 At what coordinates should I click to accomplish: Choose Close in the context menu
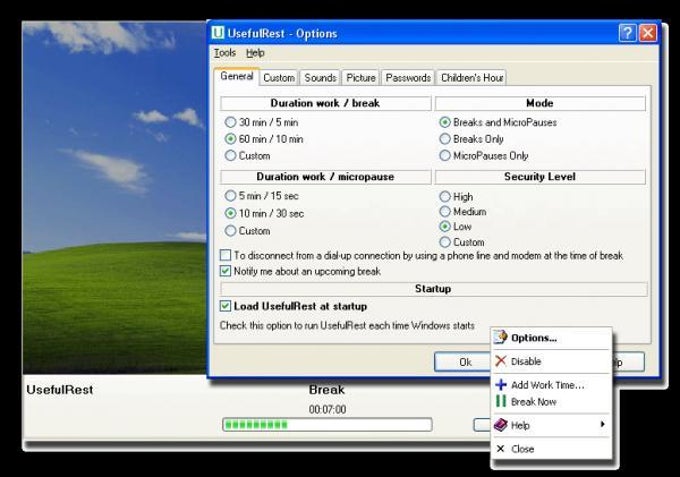551,449
